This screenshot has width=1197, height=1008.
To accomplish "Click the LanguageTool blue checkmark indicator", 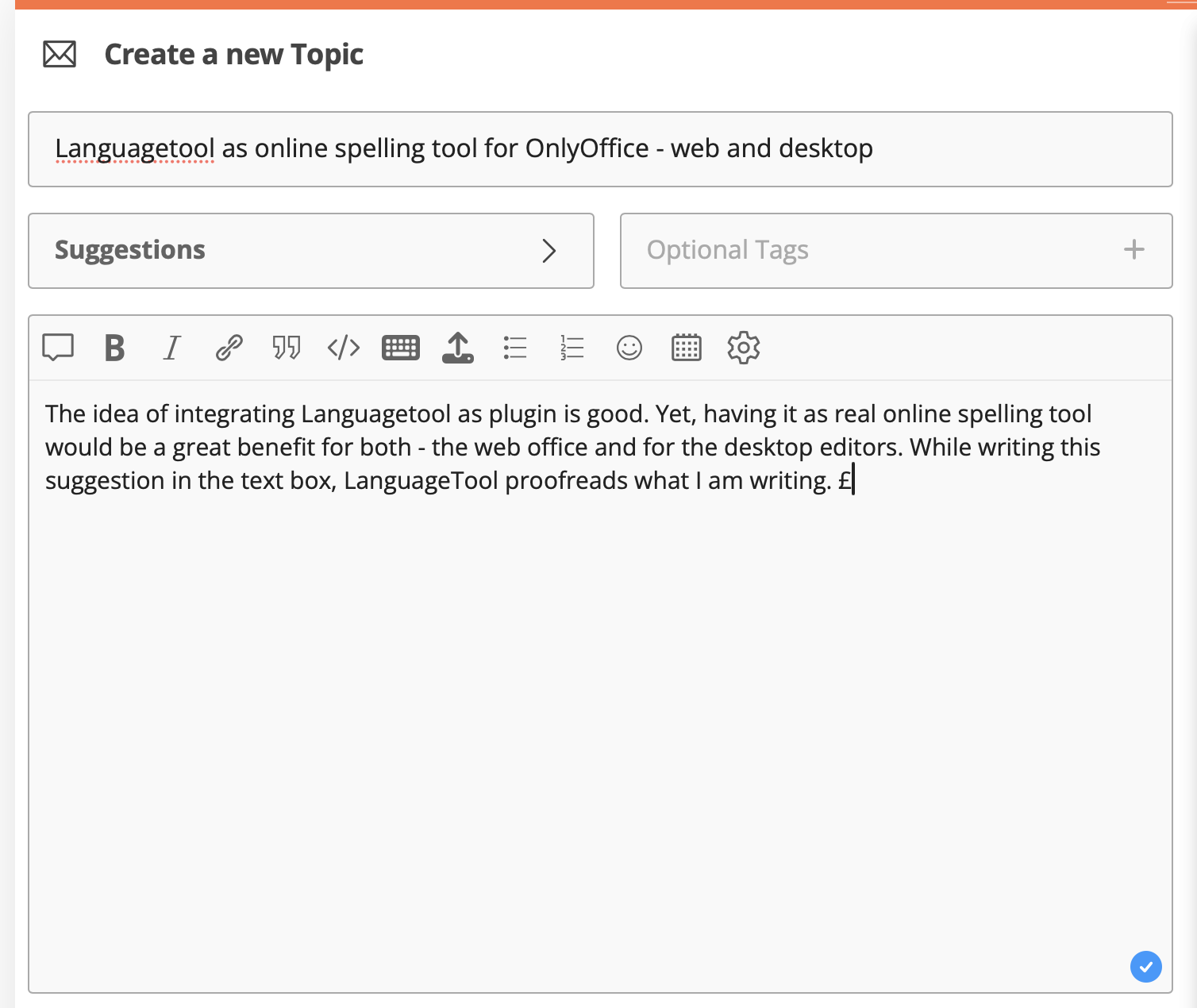I will pos(1145,967).
